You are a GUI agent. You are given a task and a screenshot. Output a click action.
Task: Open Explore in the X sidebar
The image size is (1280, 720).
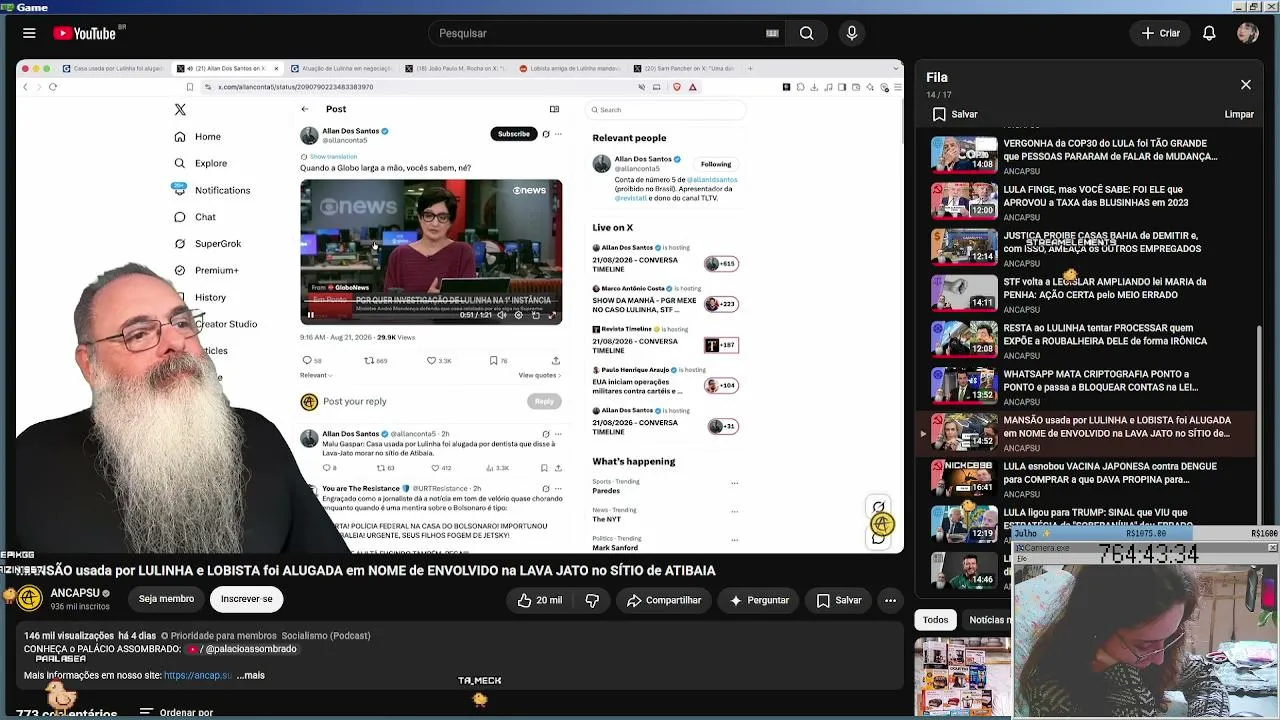tap(201, 163)
